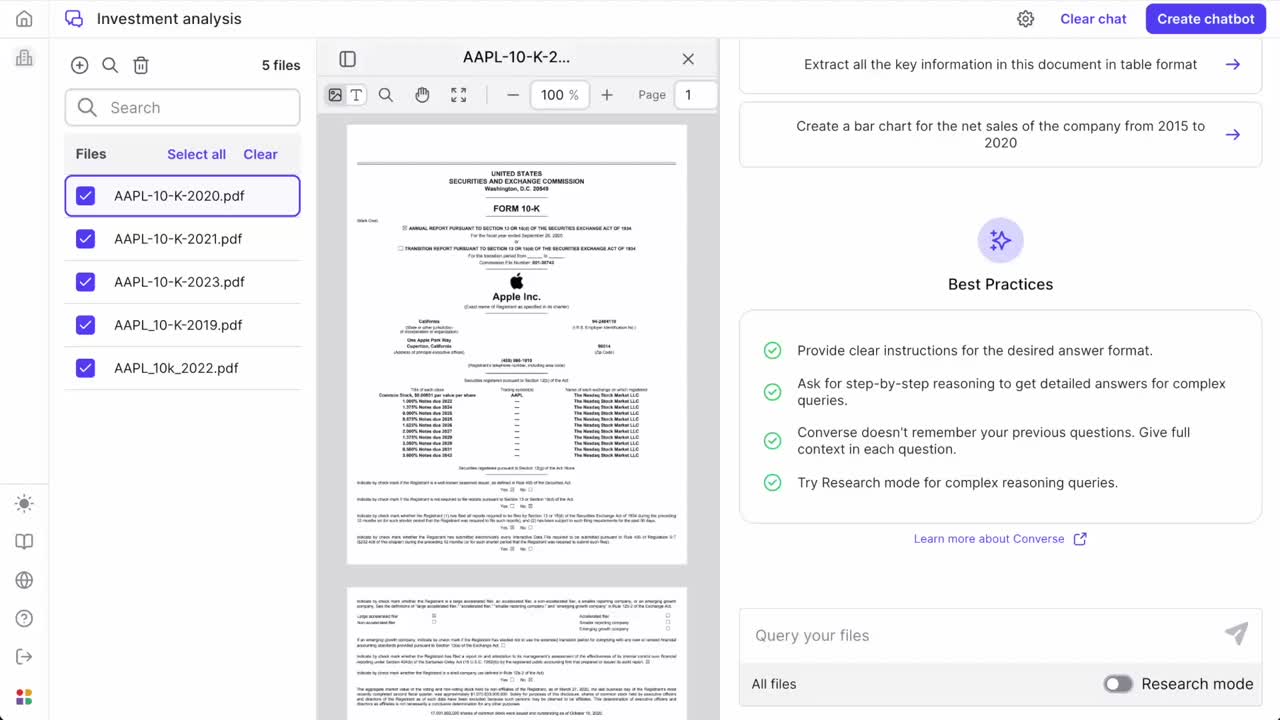The width and height of the screenshot is (1280, 720).
Task: Open AAPL-10-K-2020.pdf file name
Action: 179,196
